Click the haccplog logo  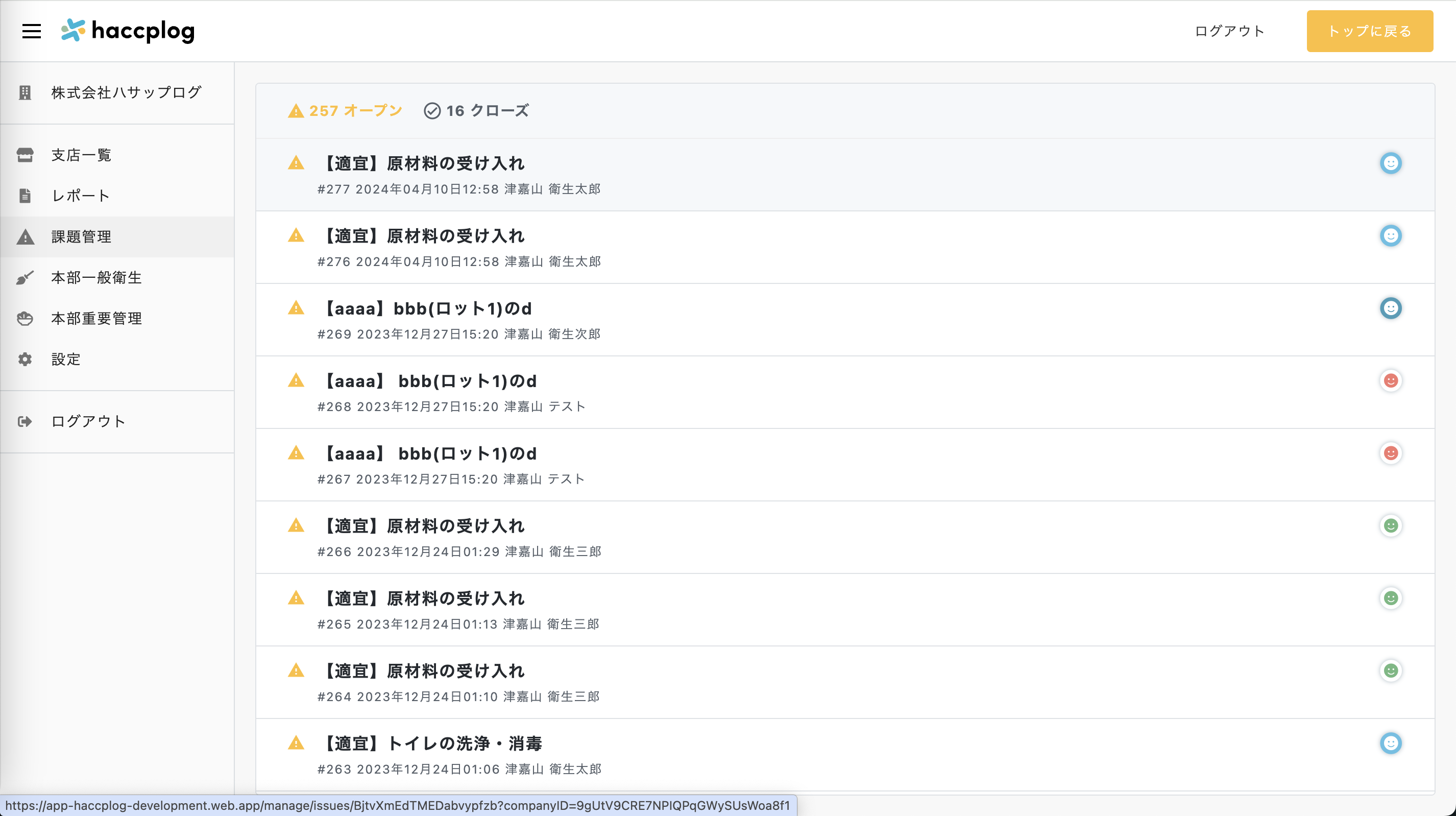click(x=128, y=31)
